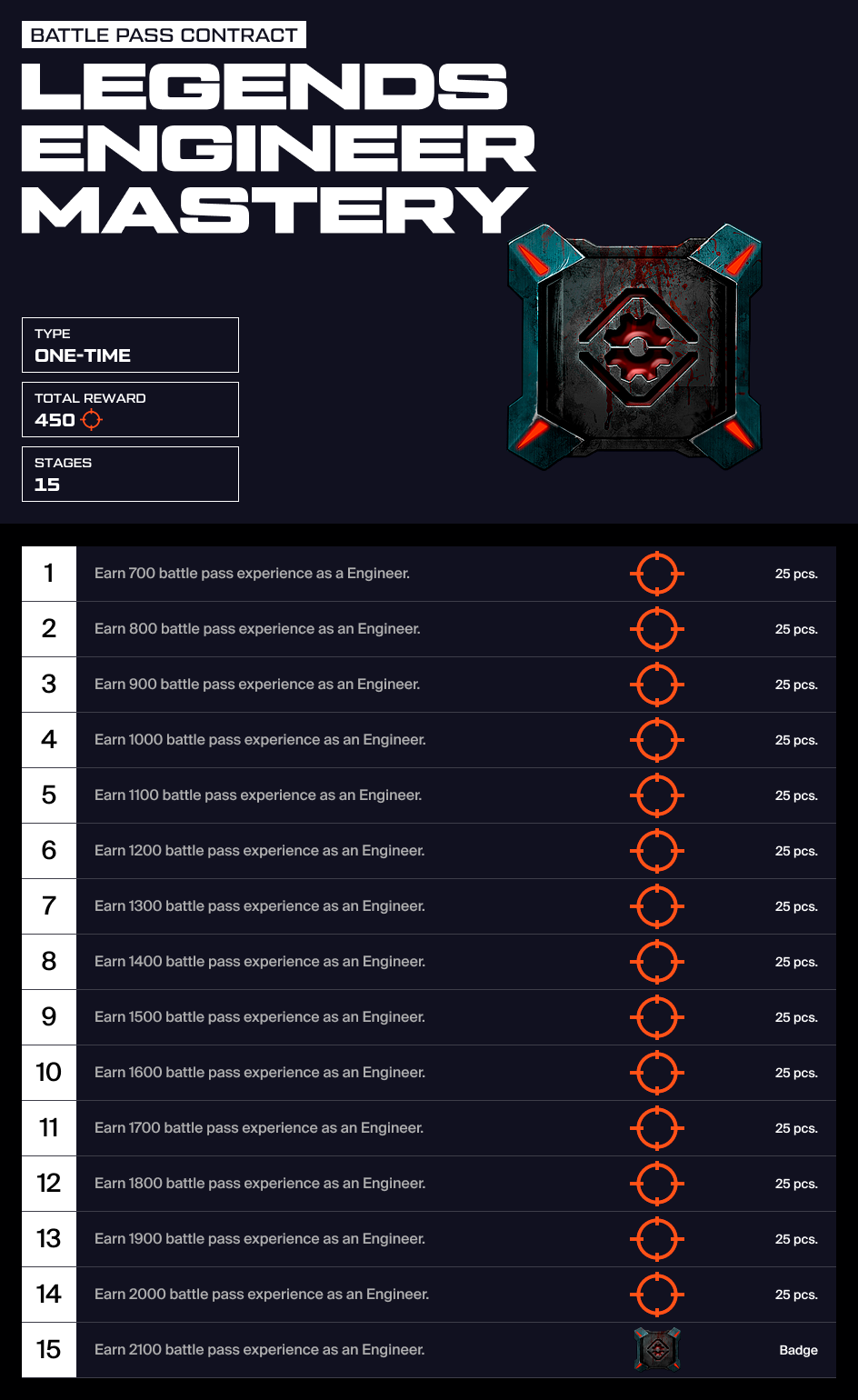
Task: Click the crosshair icon next to 450 total reward
Action: 92,420
